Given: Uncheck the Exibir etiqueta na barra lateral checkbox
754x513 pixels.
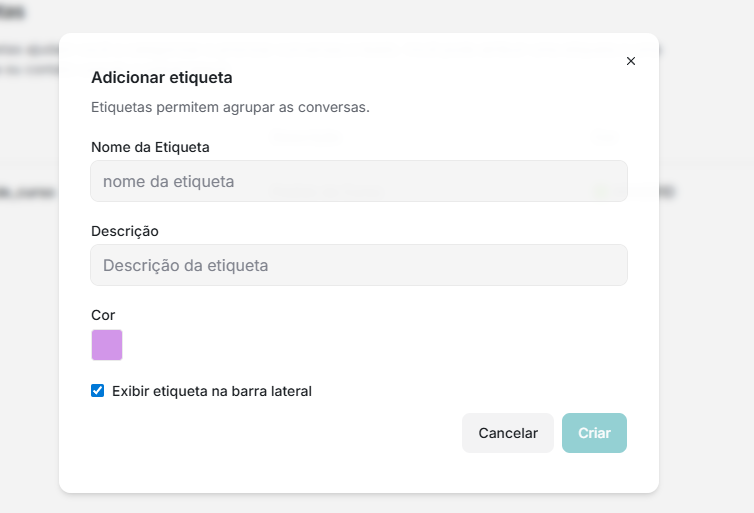Looking at the screenshot, I should coord(98,391).
